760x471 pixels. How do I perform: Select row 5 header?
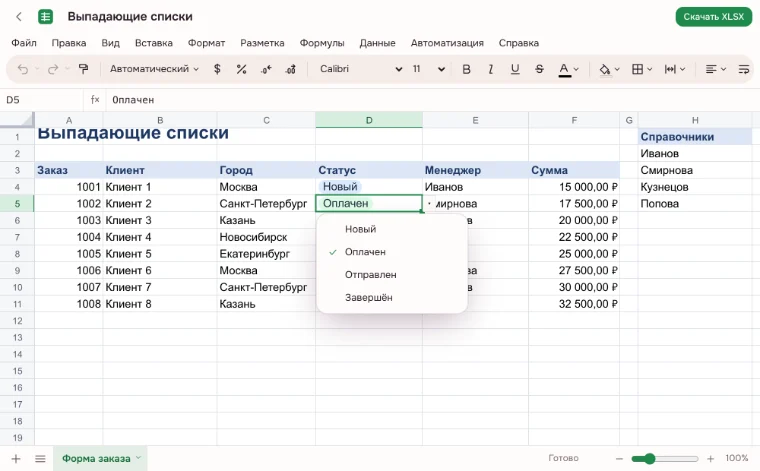[x=17, y=204]
